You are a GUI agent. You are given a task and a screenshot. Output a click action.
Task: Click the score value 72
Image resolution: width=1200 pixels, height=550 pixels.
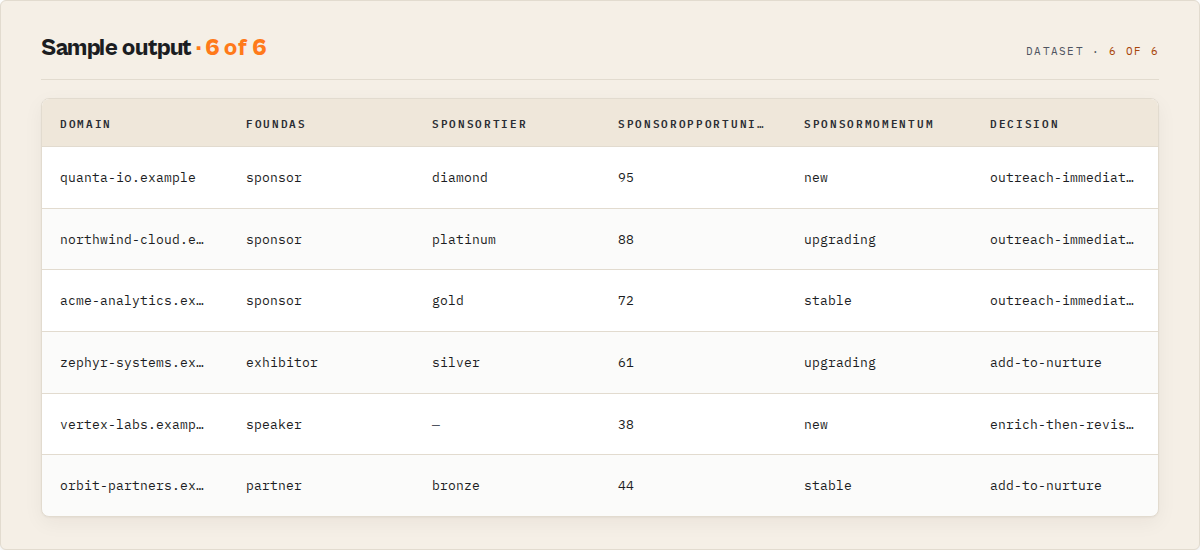626,301
